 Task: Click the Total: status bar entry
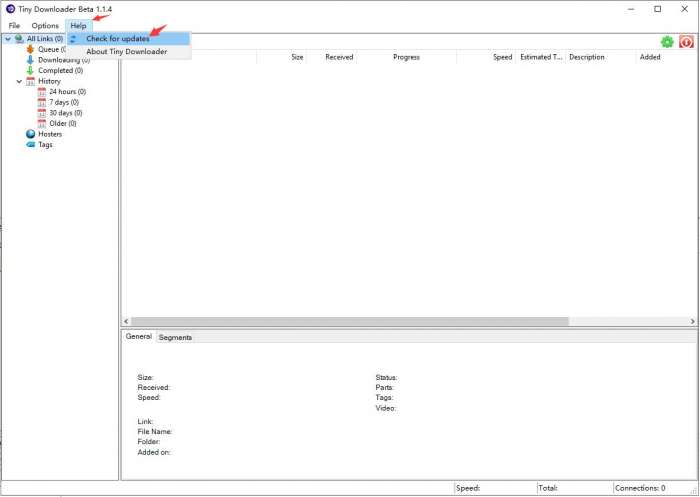(x=548, y=488)
